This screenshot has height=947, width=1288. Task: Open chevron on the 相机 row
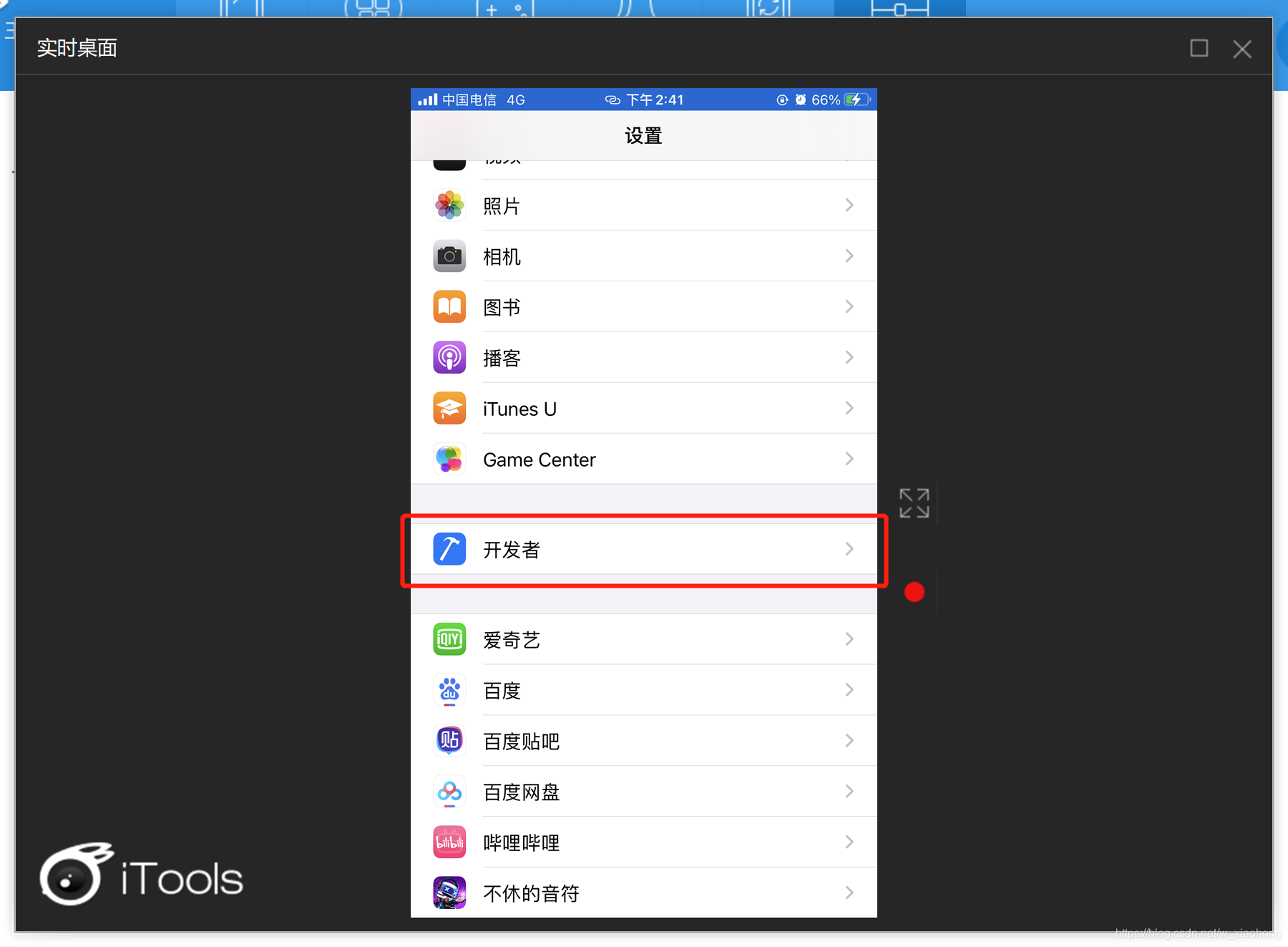click(x=849, y=256)
